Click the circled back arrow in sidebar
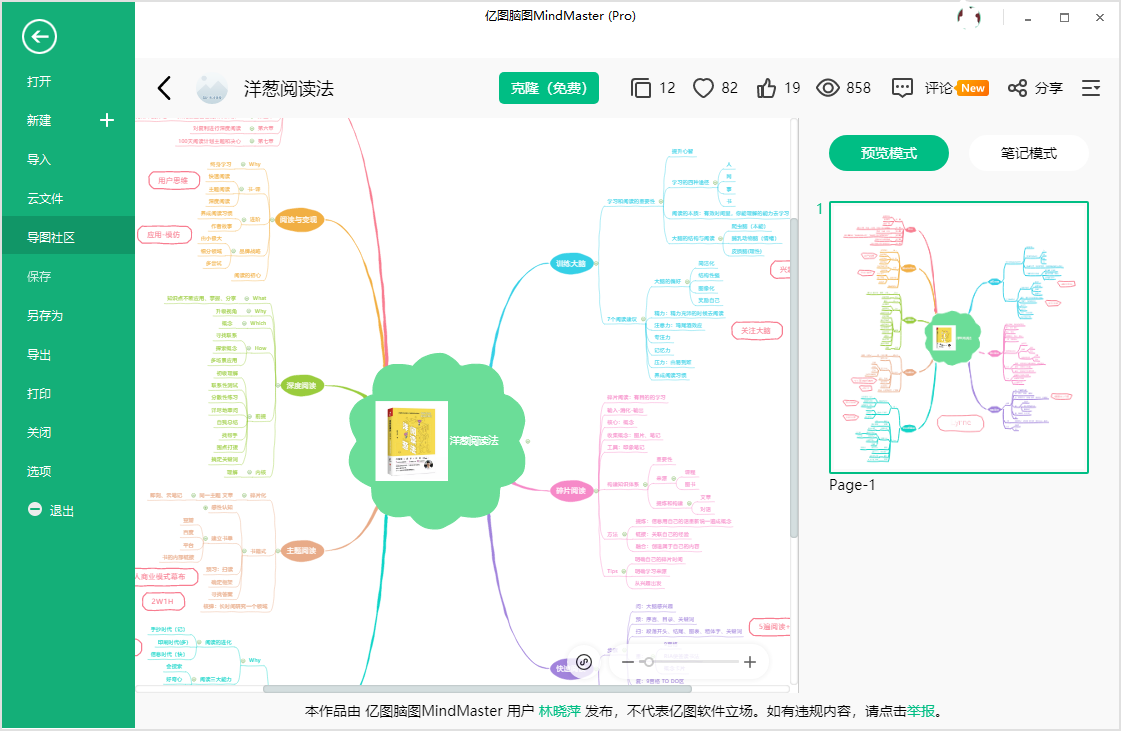1121x731 pixels. coord(39,36)
